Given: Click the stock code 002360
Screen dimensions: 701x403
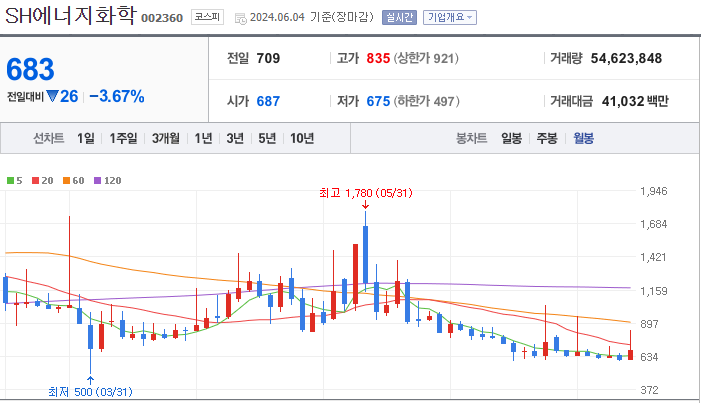Looking at the screenshot, I should (162, 18).
